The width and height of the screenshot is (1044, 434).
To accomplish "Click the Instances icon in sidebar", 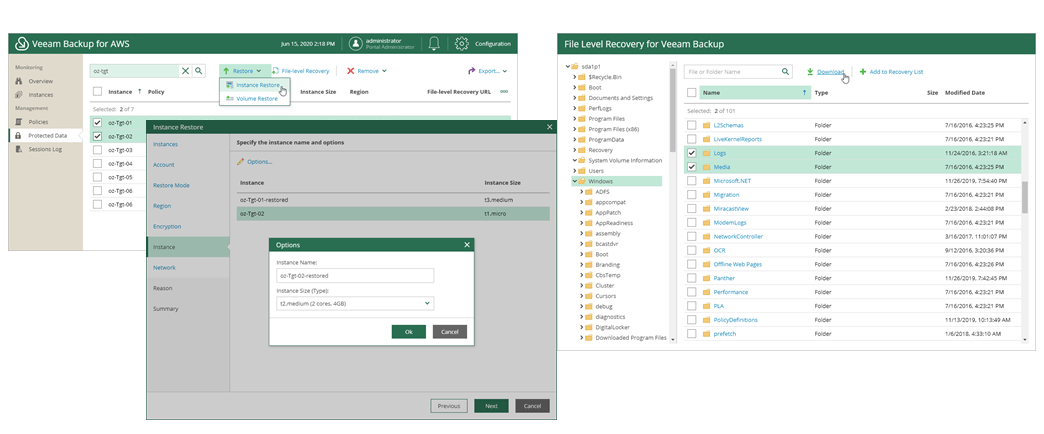I will 19,95.
